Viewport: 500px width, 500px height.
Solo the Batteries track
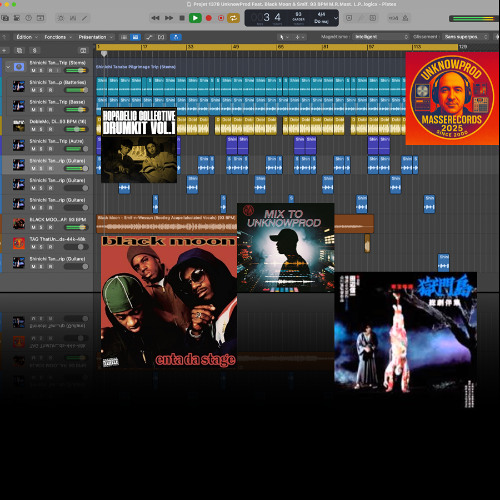click(x=41, y=90)
